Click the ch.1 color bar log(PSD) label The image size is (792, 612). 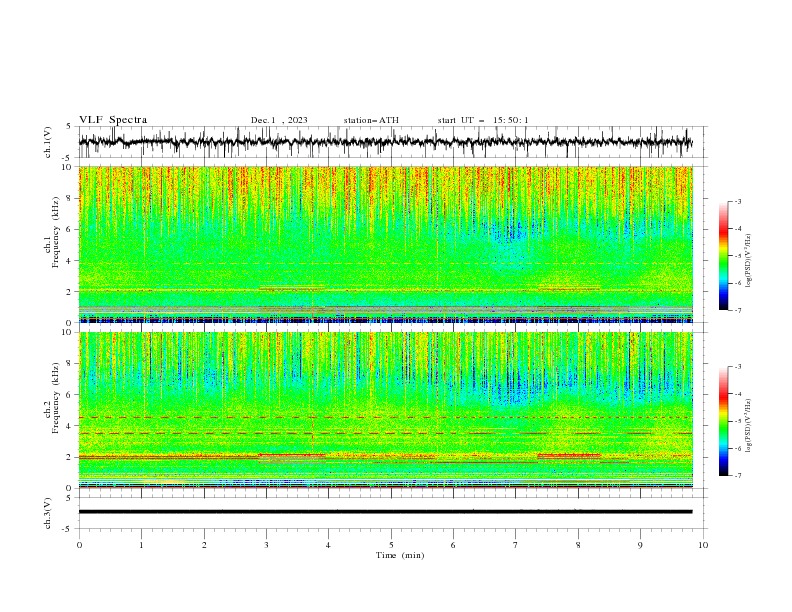tap(748, 261)
